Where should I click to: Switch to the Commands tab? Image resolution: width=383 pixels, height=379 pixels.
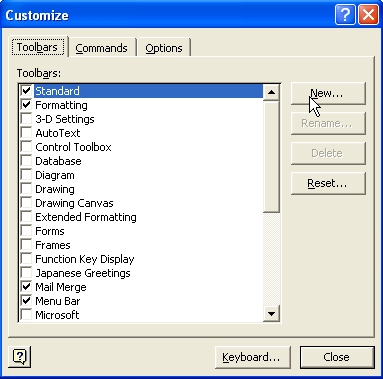coord(102,48)
